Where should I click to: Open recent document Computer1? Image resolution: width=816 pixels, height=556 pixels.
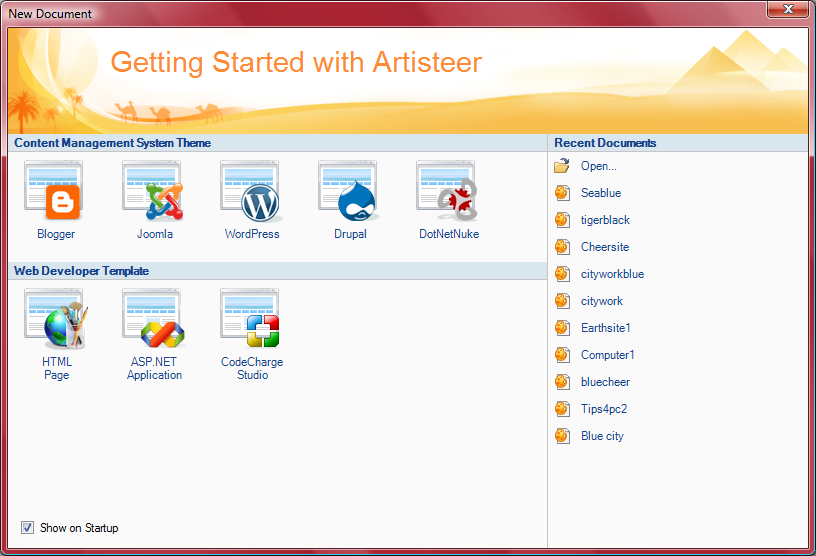pyautogui.click(x=608, y=356)
